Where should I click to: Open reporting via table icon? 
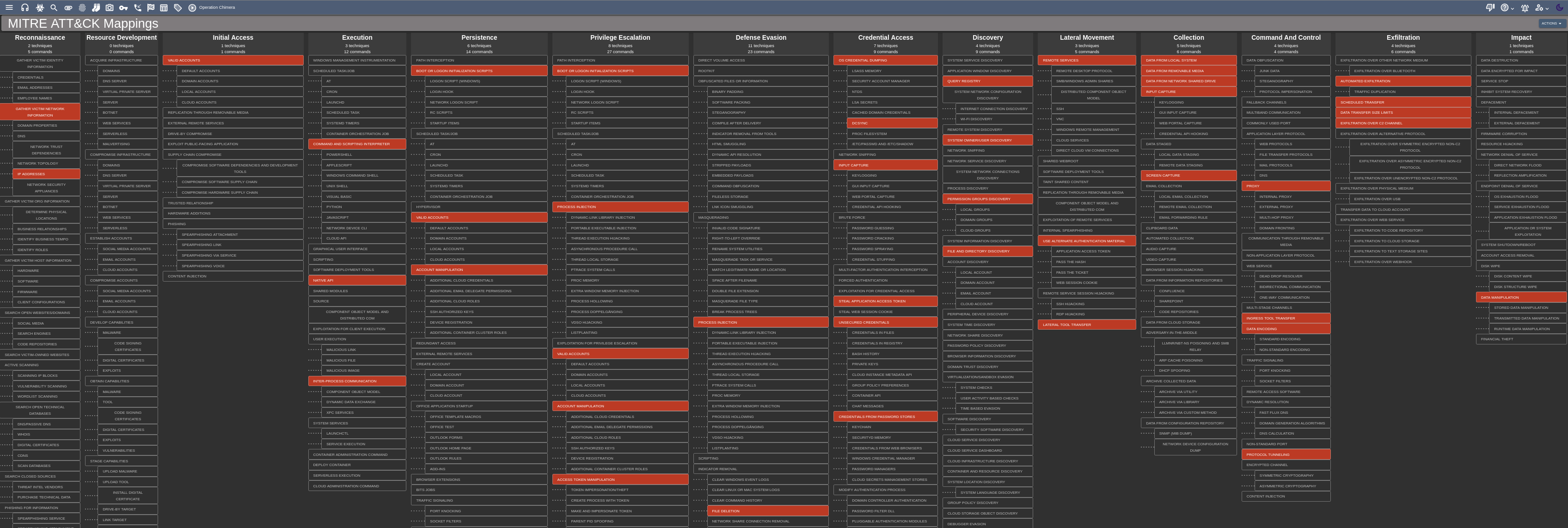164,7
